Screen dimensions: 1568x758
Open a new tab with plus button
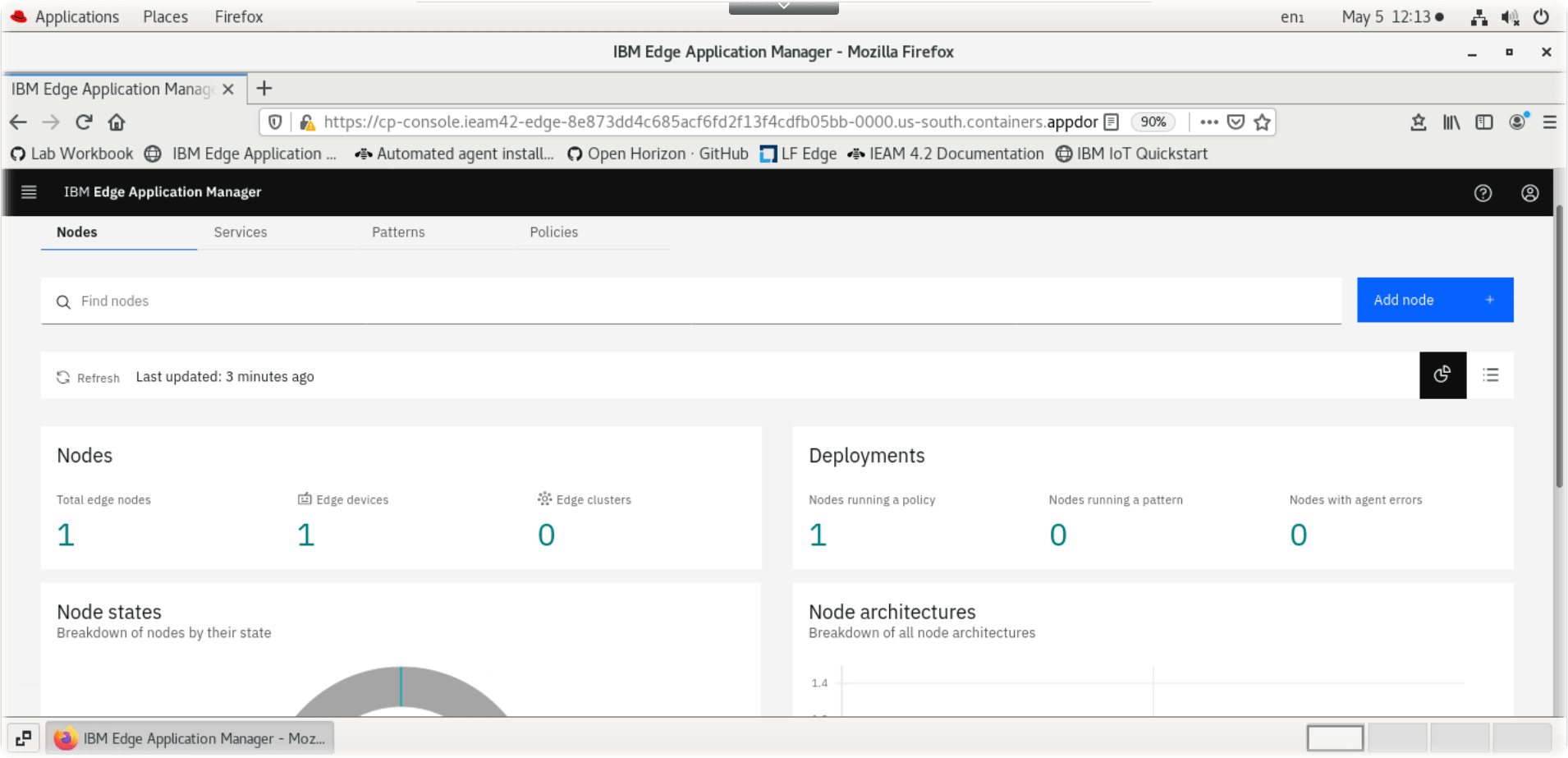(264, 89)
